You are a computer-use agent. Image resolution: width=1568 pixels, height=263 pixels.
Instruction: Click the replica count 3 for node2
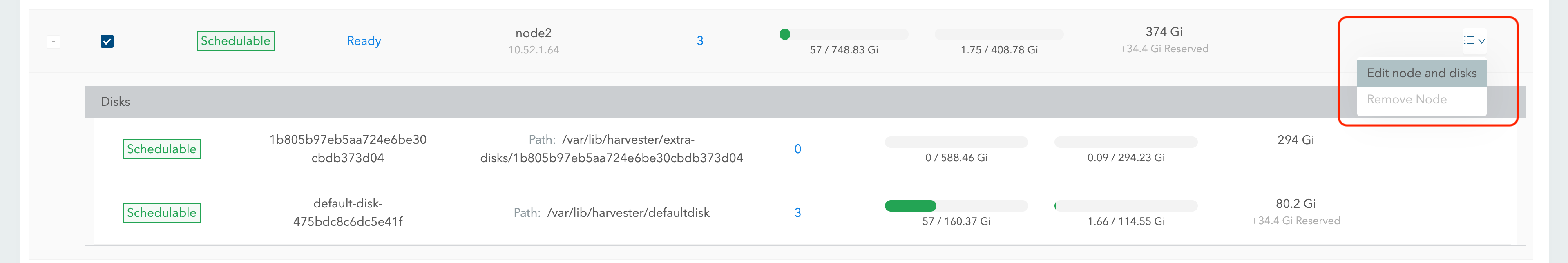pyautogui.click(x=700, y=41)
